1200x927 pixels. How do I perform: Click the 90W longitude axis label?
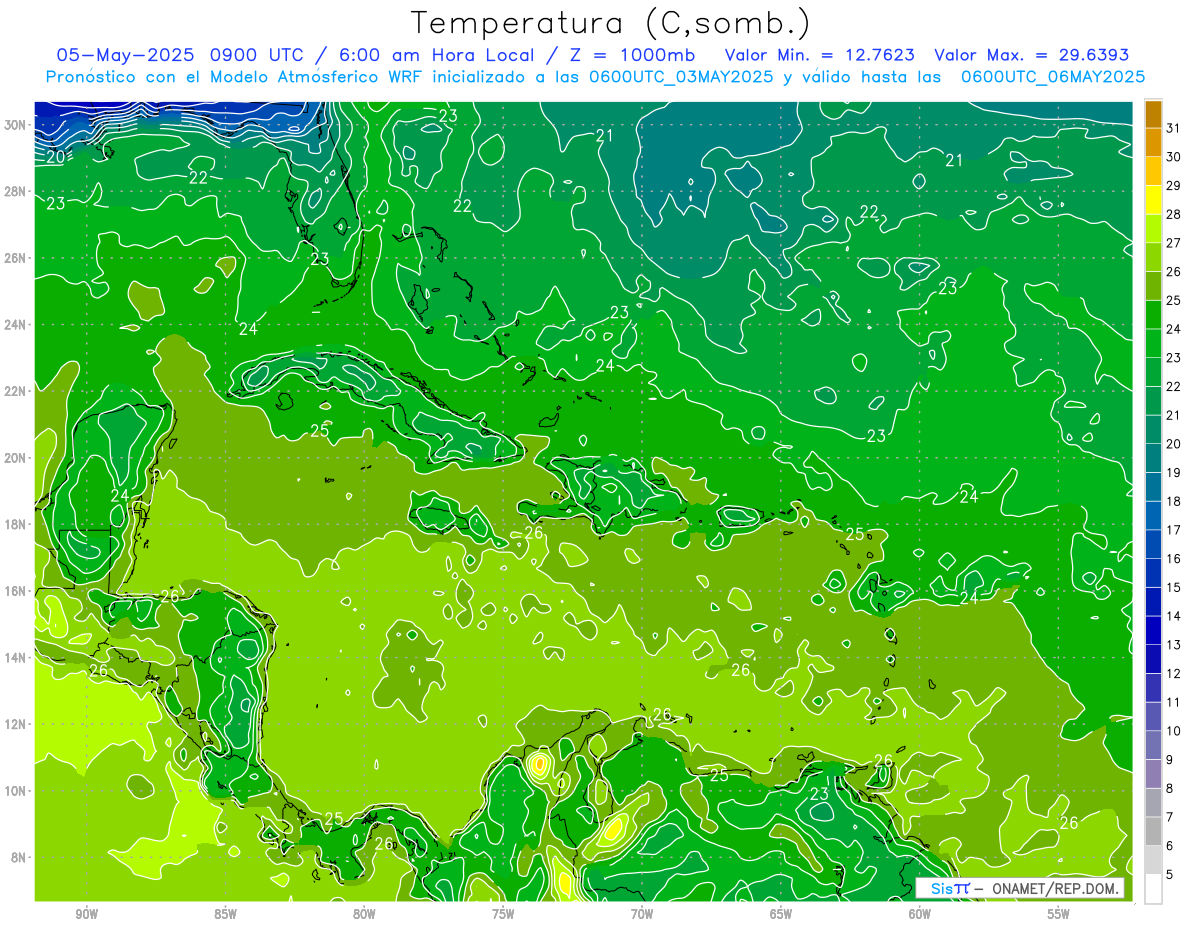tap(86, 914)
